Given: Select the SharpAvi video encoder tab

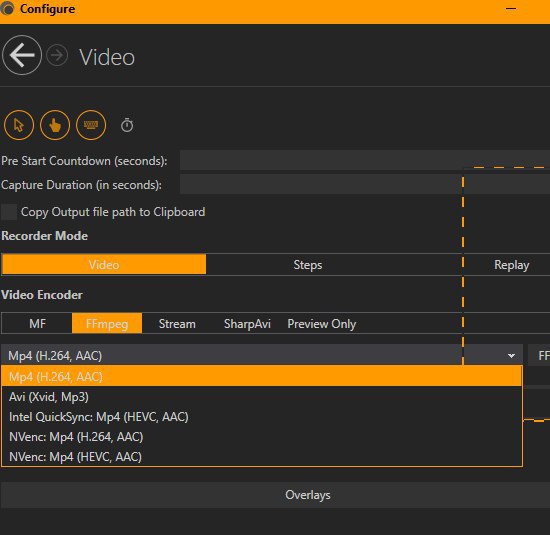Looking at the screenshot, I should click(x=247, y=323).
